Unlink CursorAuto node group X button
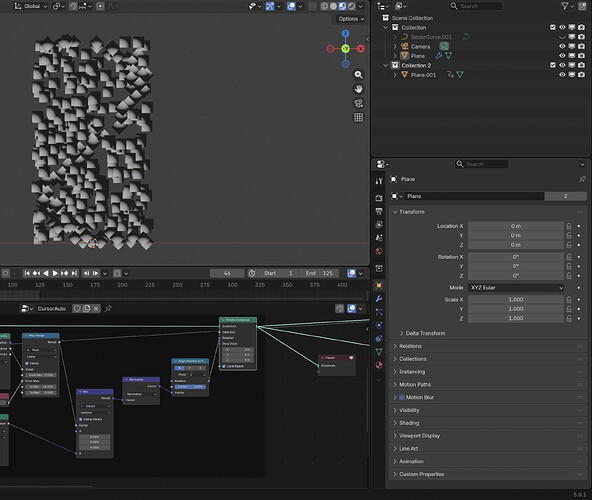 point(96,309)
